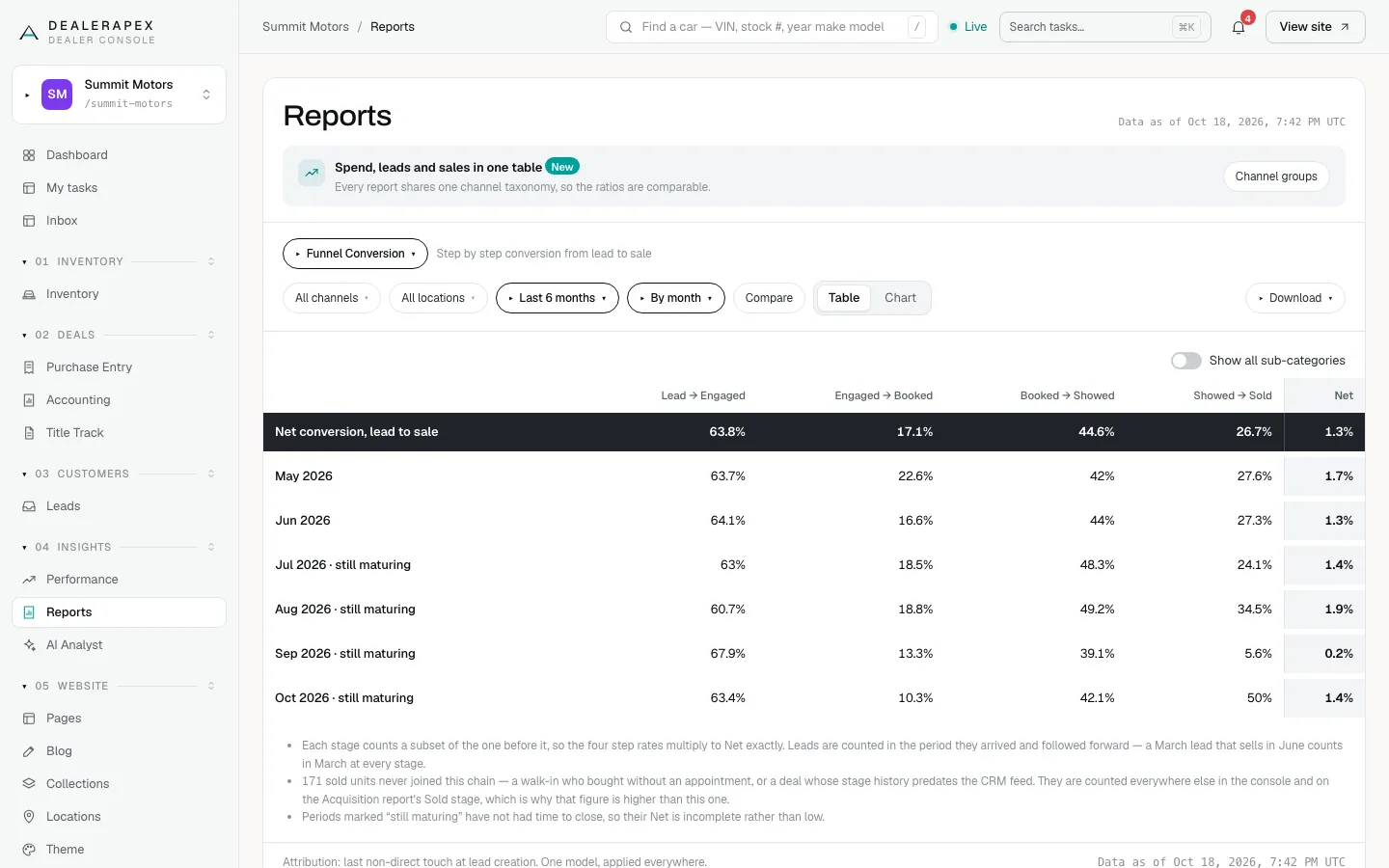Click Summit Motors breadcrumb link
This screenshot has width=1389, height=868.
pos(306,27)
